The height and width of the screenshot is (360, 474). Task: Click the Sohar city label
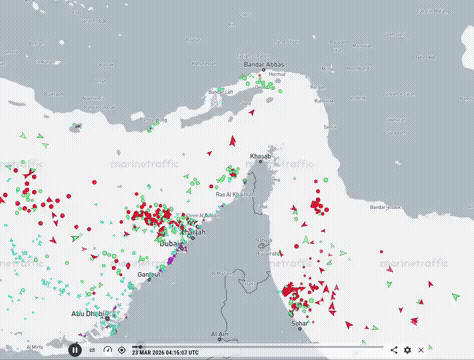pyautogui.click(x=300, y=323)
